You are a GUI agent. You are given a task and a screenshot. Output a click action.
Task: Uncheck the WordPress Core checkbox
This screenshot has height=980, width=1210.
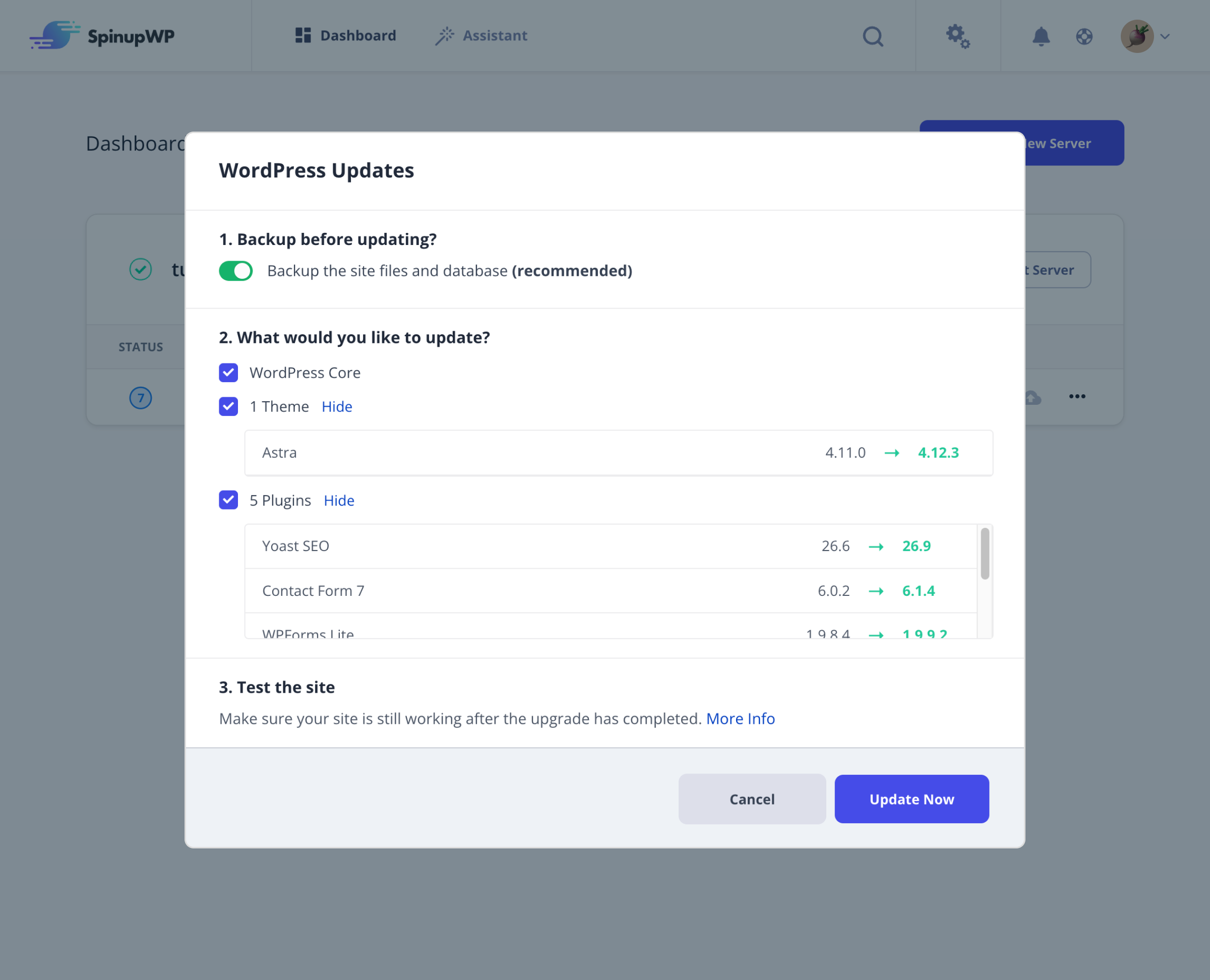228,373
